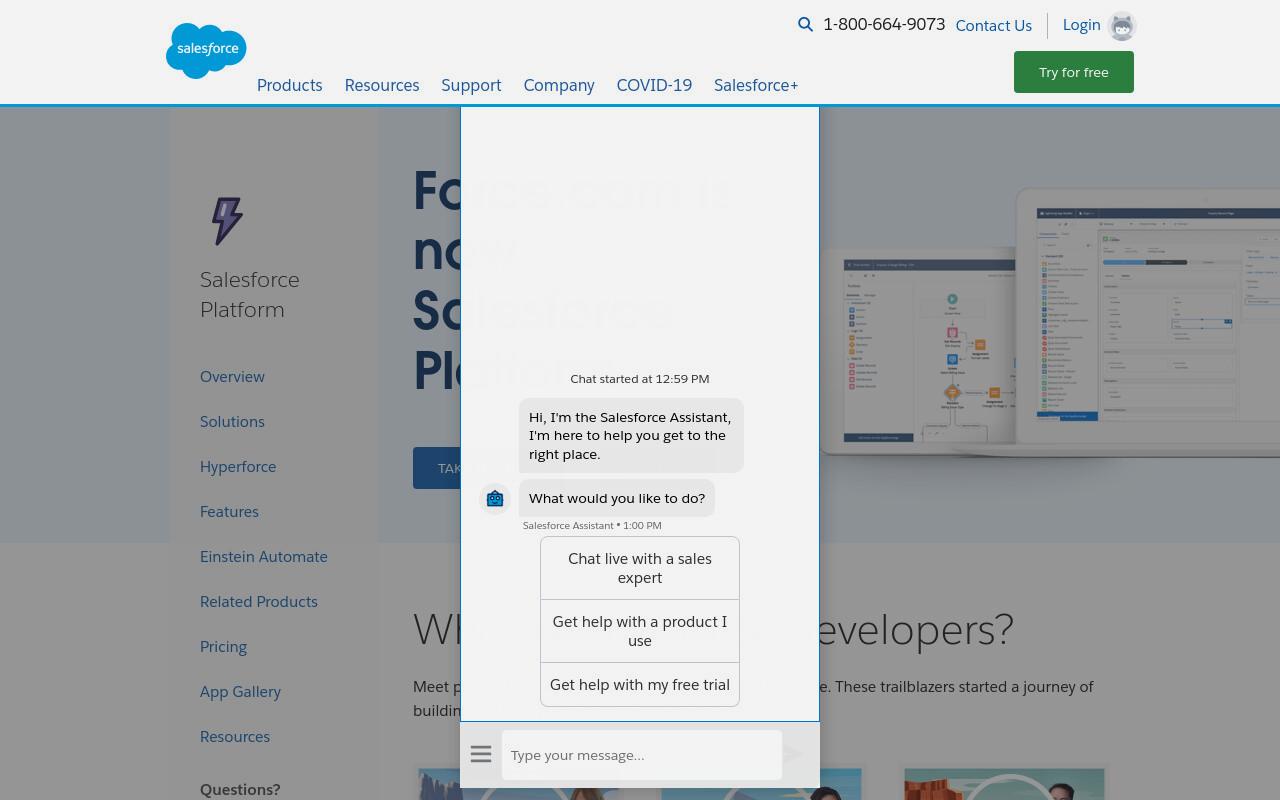This screenshot has width=1280, height=800.
Task: Open the search magnifier icon
Action: 805,24
